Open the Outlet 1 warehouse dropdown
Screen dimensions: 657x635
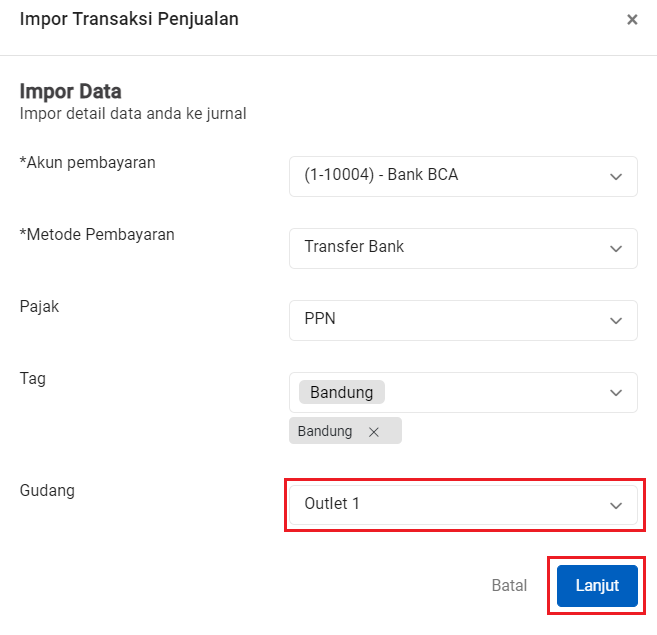pyautogui.click(x=450, y=504)
